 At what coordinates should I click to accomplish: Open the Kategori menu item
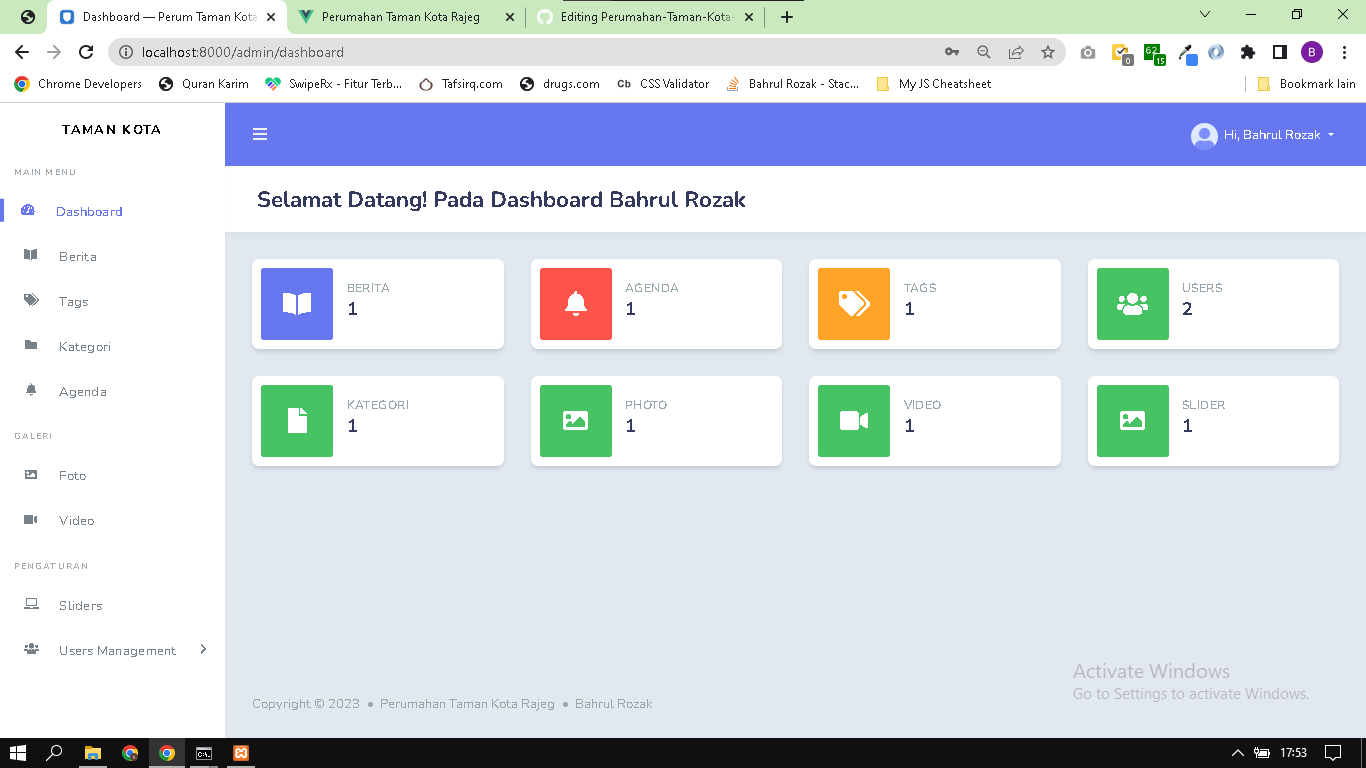coord(85,346)
